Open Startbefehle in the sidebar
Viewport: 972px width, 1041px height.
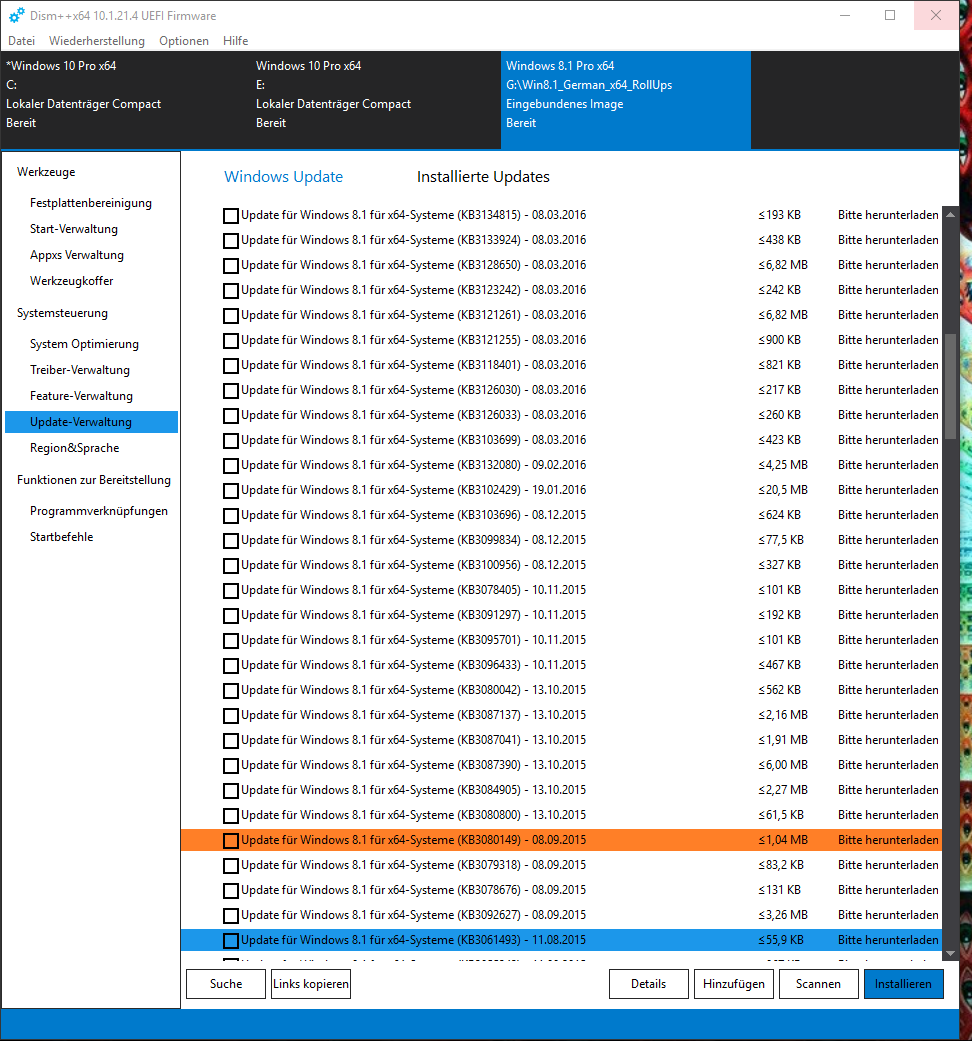pos(62,536)
